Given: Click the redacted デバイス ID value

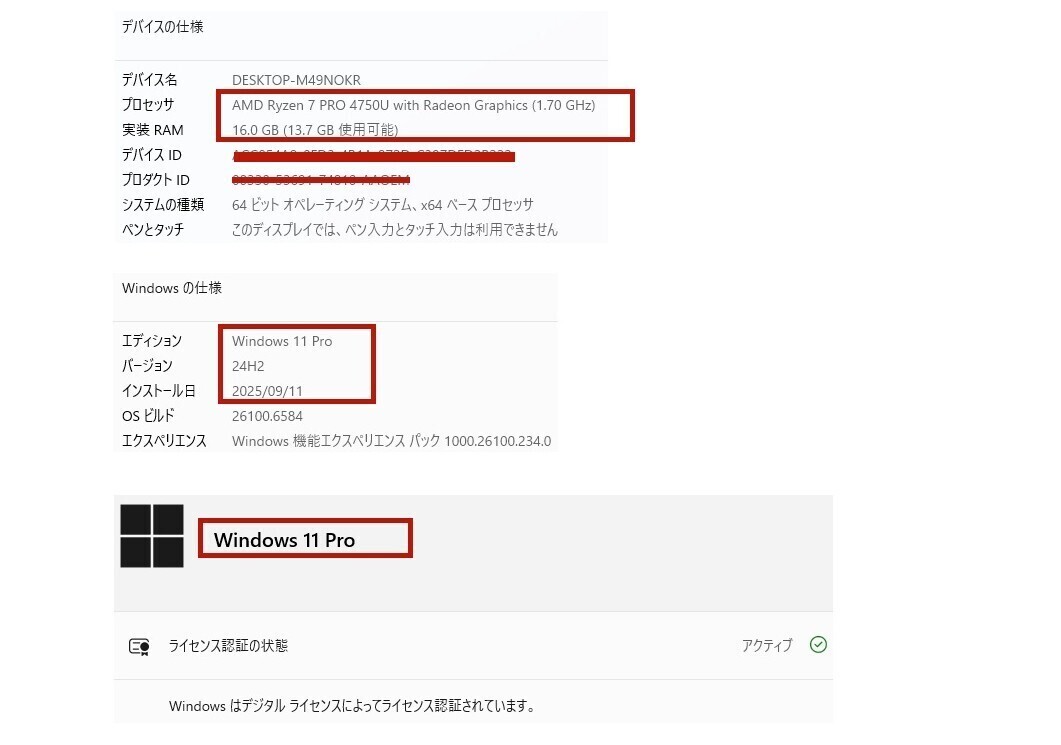Looking at the screenshot, I should point(374,156).
